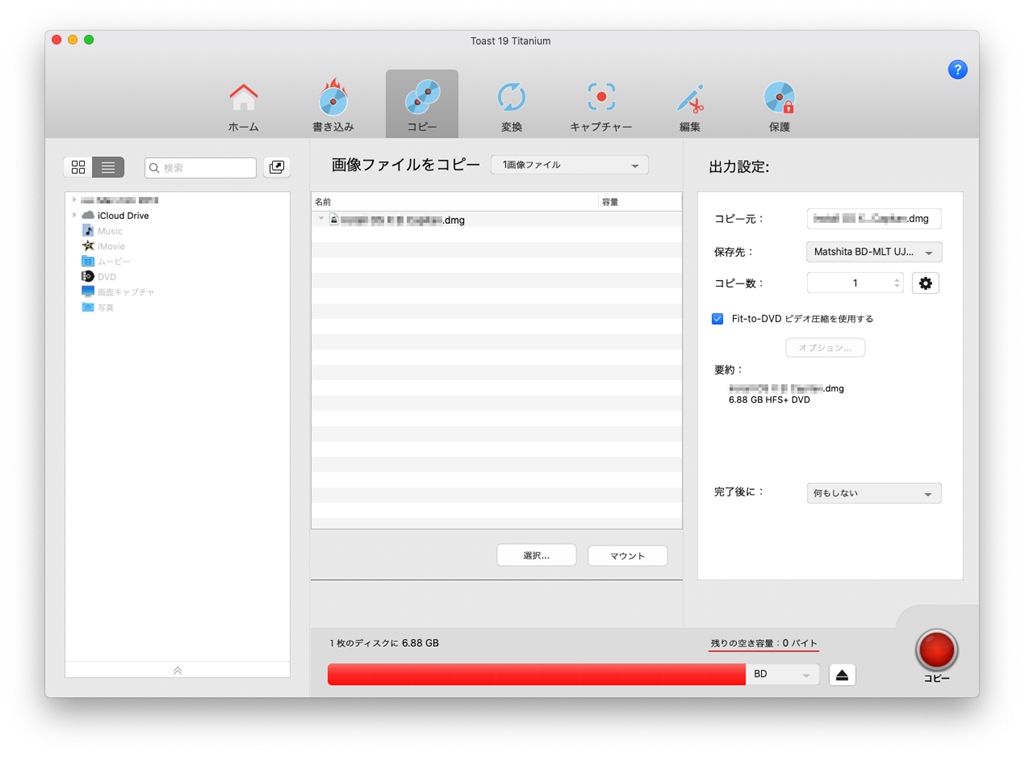Viewport: 1024px width, 757px height.
Task: Open the 保存先 Matshita BD-MLT dropdown
Action: click(x=874, y=252)
